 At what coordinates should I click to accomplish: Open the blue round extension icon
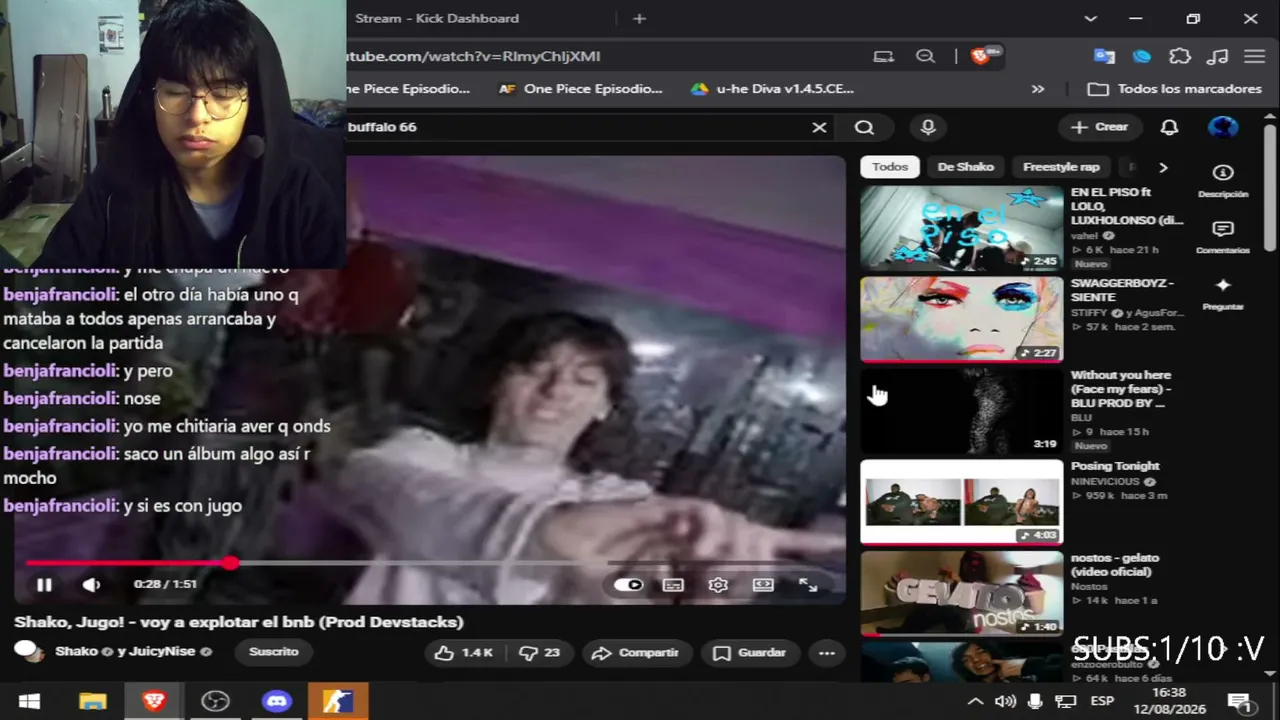[1142, 56]
